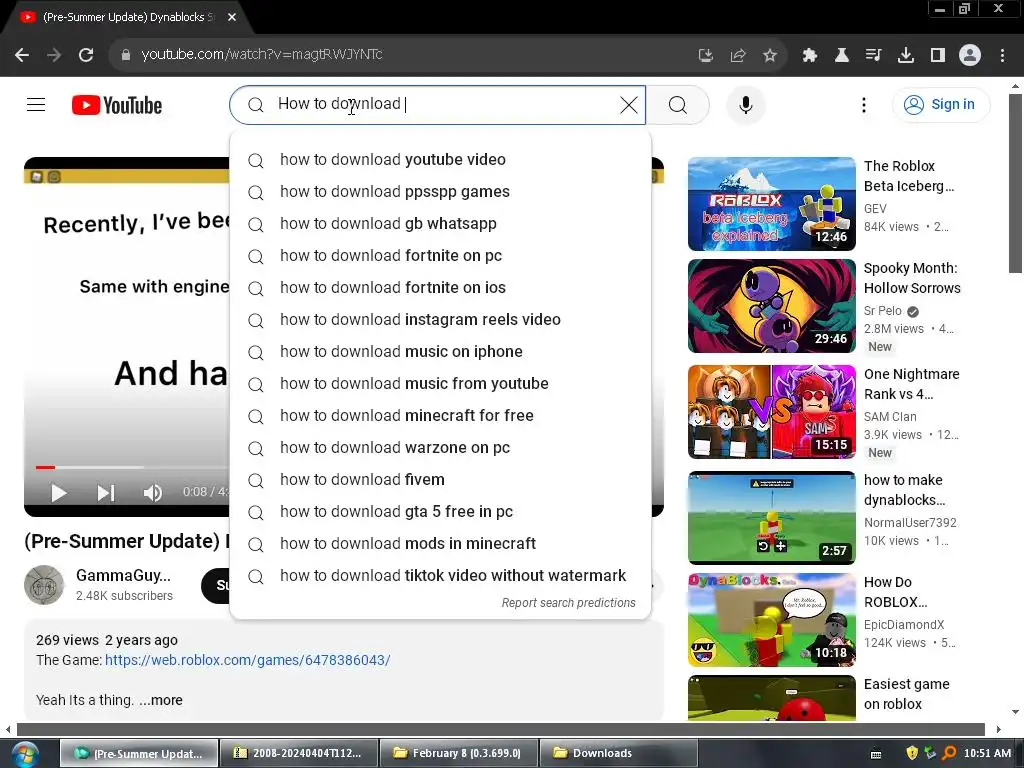
Task: Click the address bar URL
Action: 262,55
